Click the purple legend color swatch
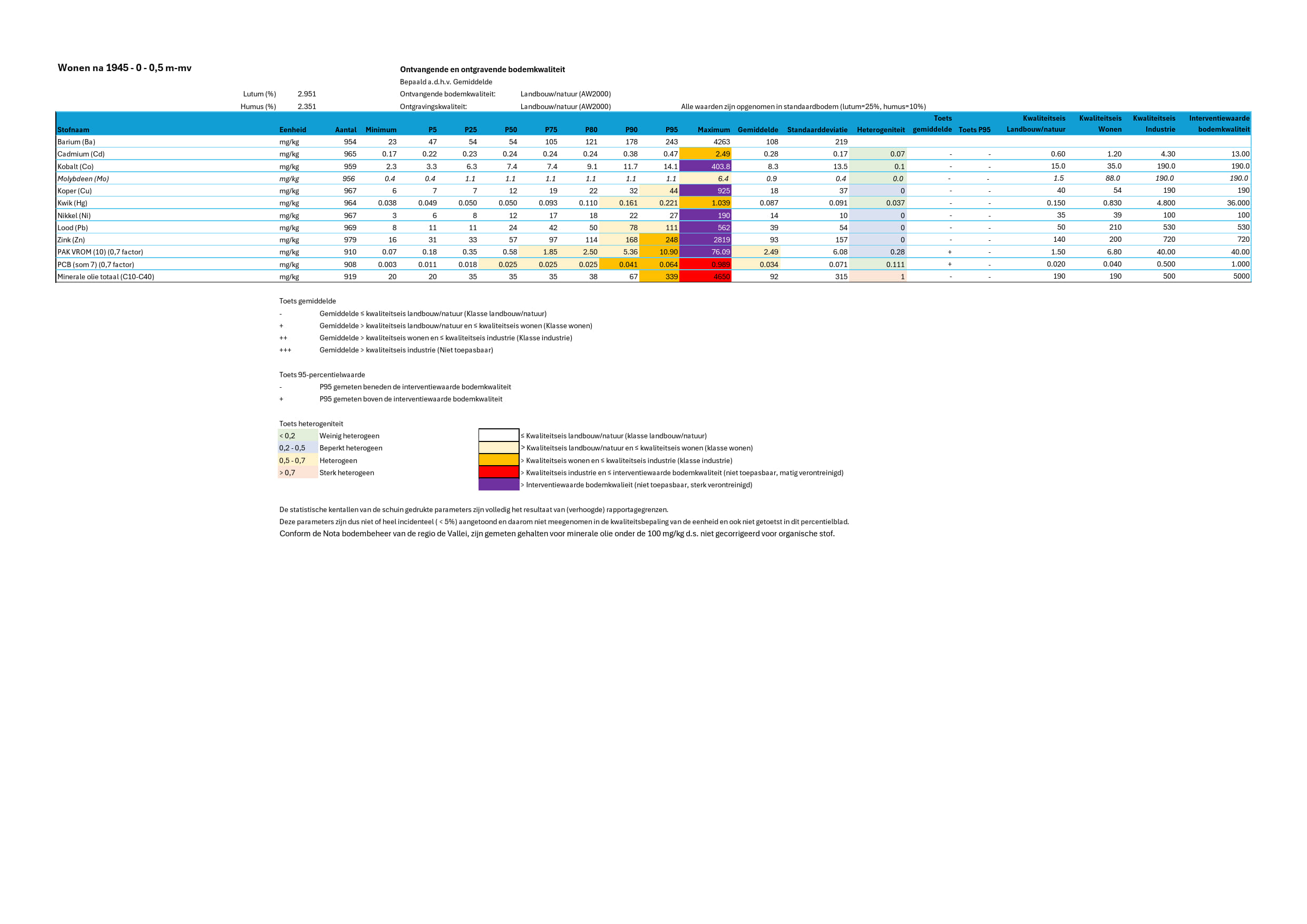This screenshot has width=1307, height=924. tap(499, 485)
